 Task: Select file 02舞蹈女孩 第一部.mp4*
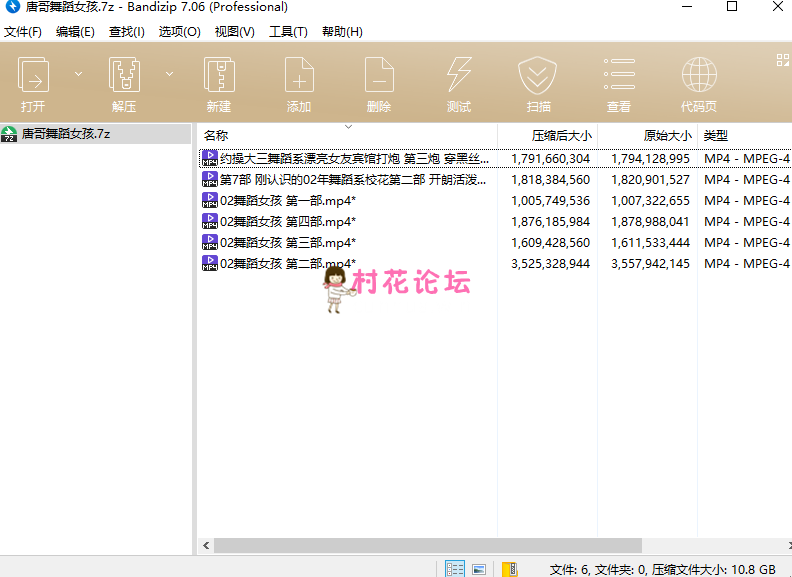[288, 201]
